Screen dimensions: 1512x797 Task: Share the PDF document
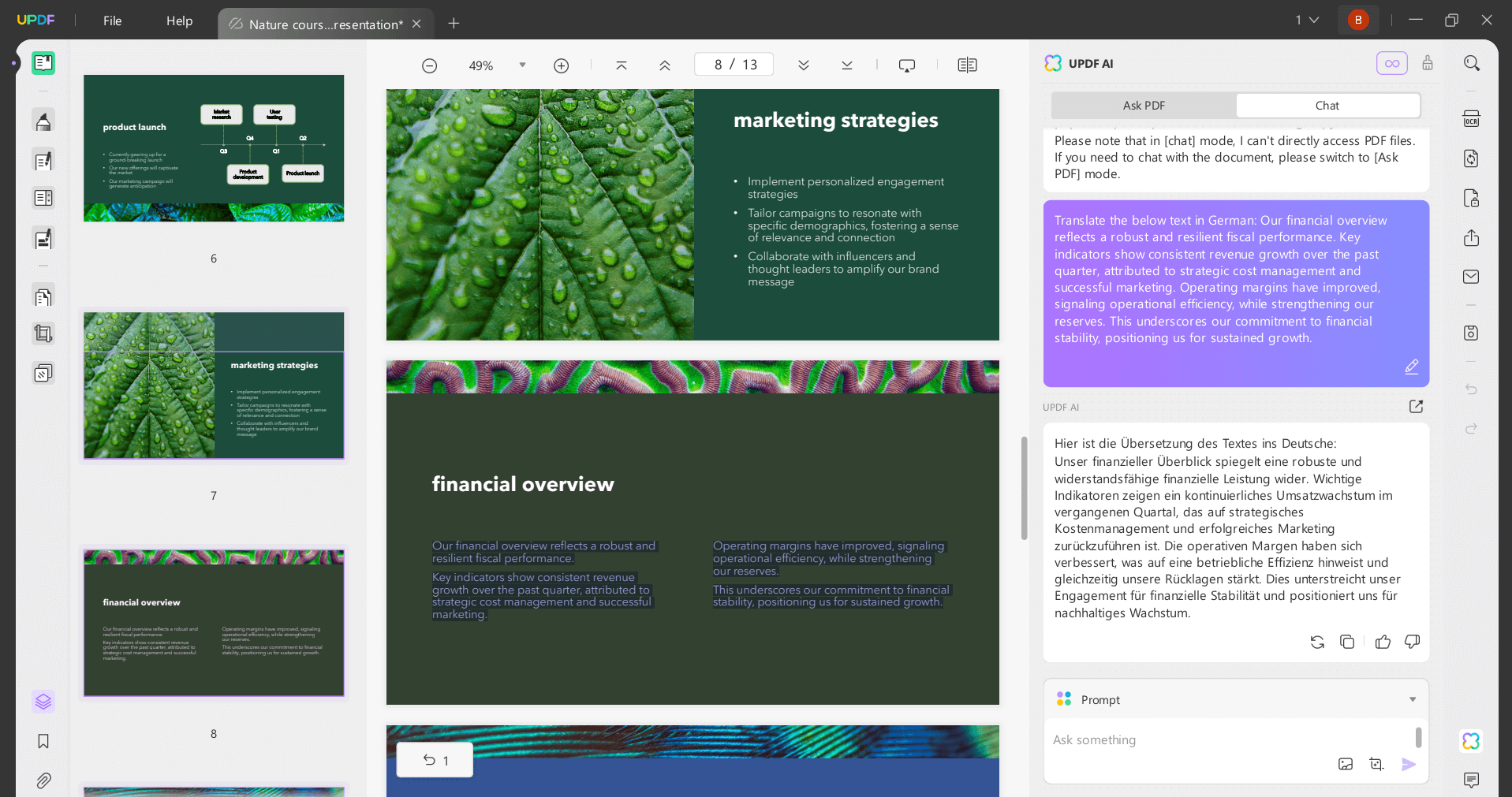tap(1471, 237)
